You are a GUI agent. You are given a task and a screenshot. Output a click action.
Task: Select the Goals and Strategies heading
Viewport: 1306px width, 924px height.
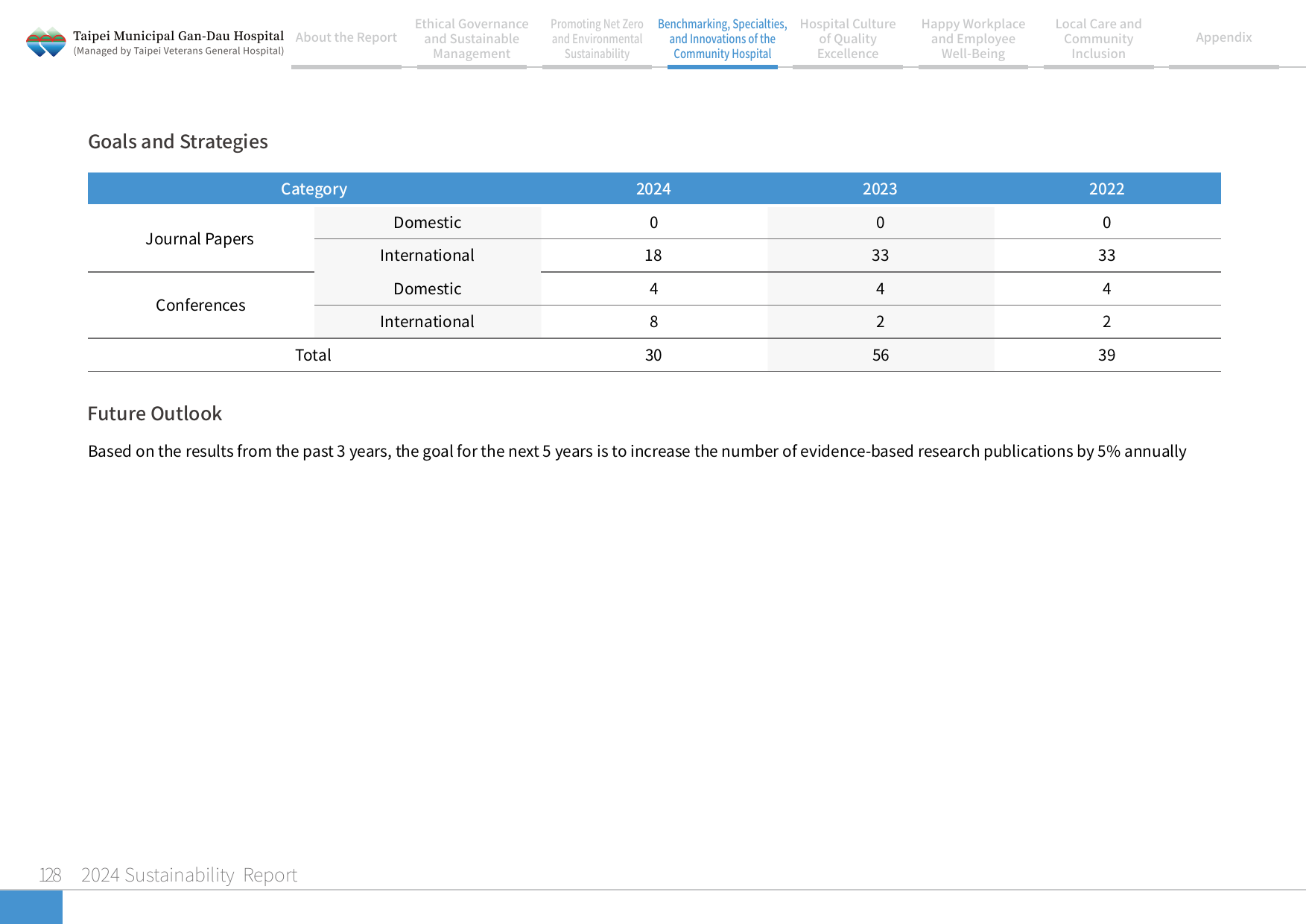[x=178, y=142]
